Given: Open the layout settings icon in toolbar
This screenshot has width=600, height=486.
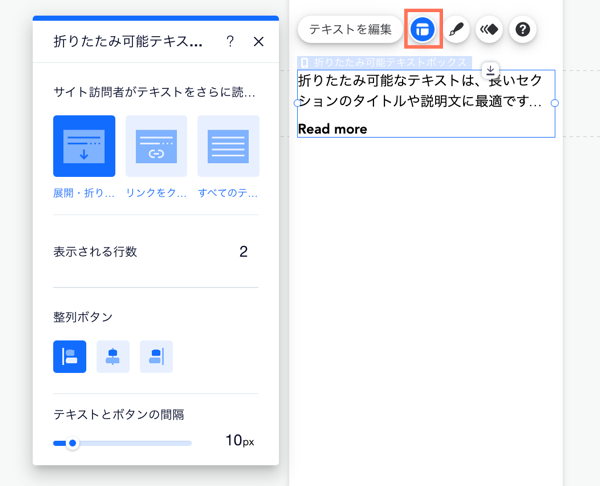Looking at the screenshot, I should click(x=423, y=29).
